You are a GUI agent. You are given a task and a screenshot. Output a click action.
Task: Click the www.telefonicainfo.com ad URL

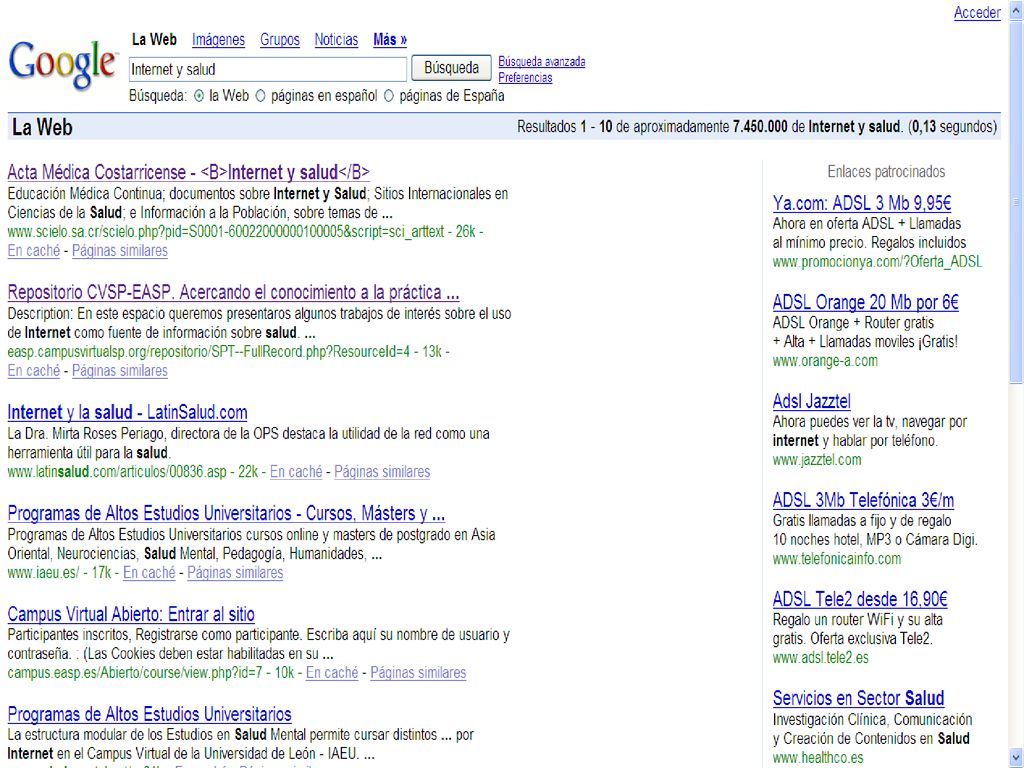pos(837,560)
